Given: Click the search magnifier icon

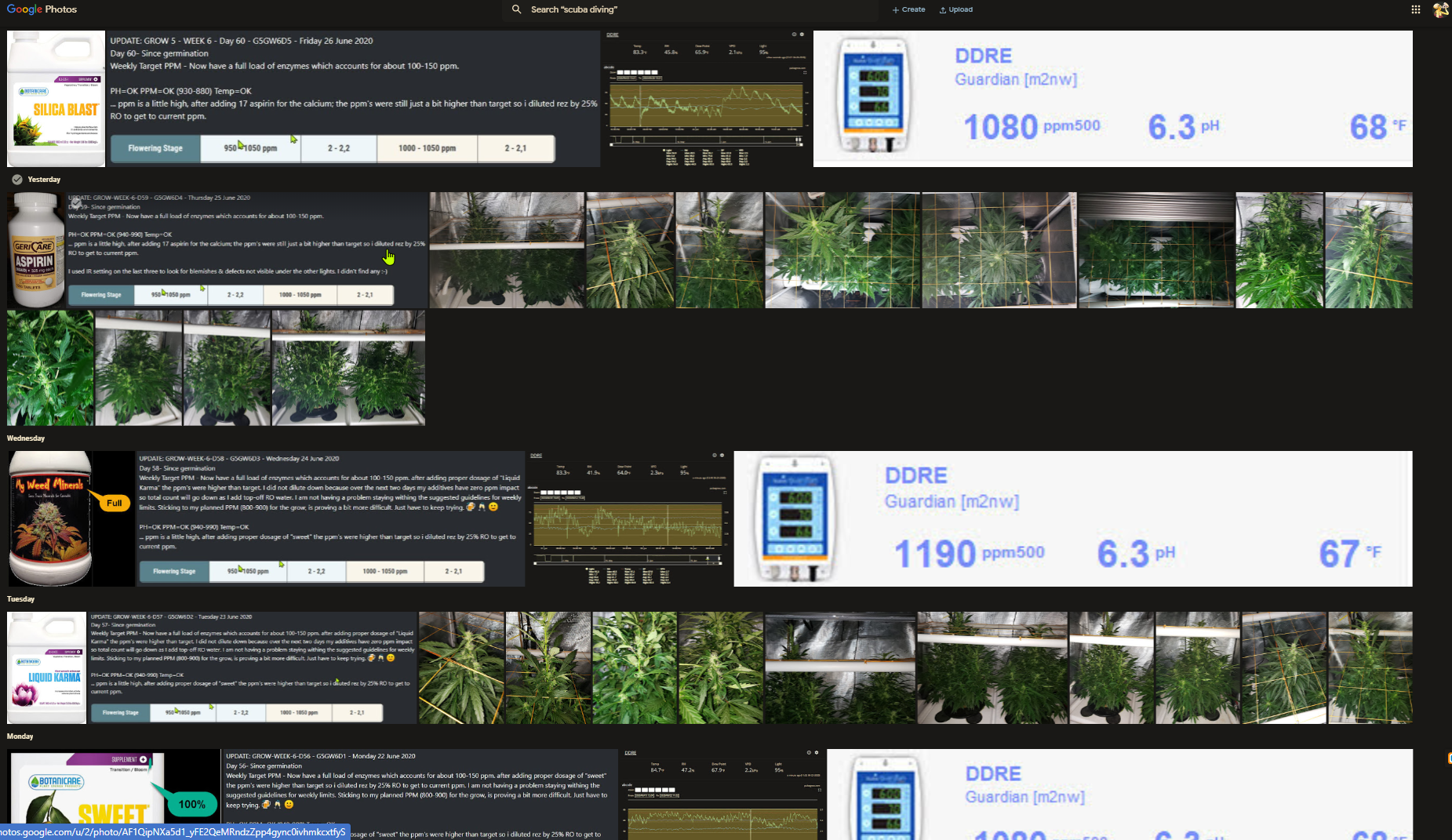Looking at the screenshot, I should click(516, 9).
